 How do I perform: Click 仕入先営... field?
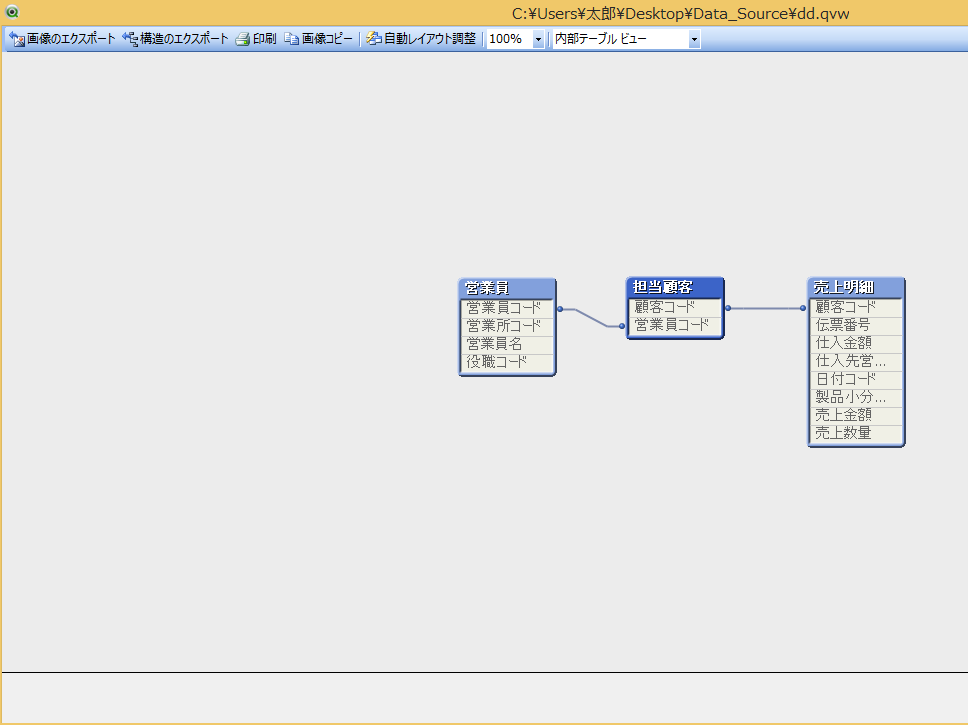point(856,361)
